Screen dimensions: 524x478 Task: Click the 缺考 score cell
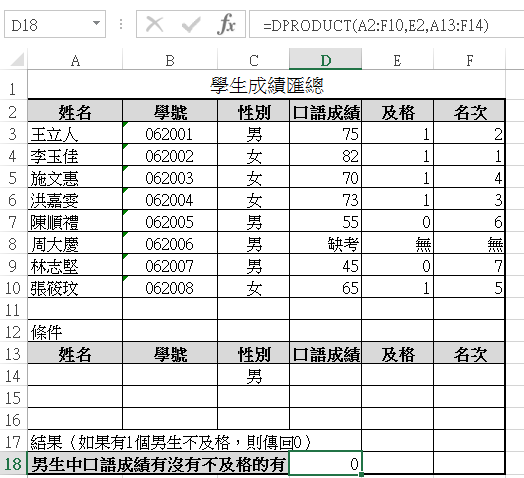(x=325, y=244)
